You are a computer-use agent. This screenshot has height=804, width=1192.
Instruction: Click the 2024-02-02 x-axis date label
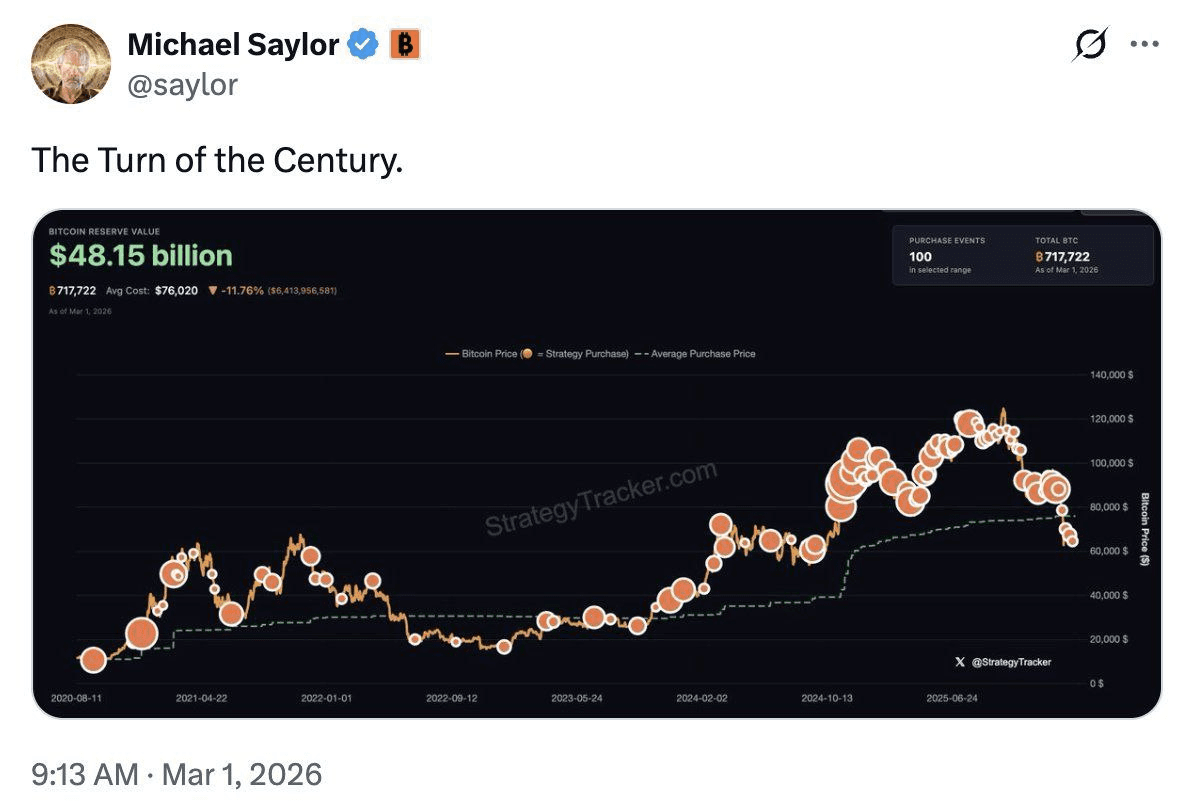click(x=701, y=698)
